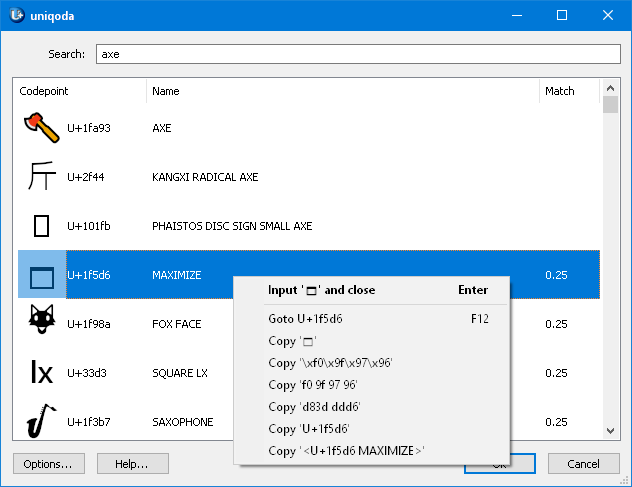The width and height of the screenshot is (632, 487).
Task: Click the maximize symbol glyph in list
Action: pos(41,275)
